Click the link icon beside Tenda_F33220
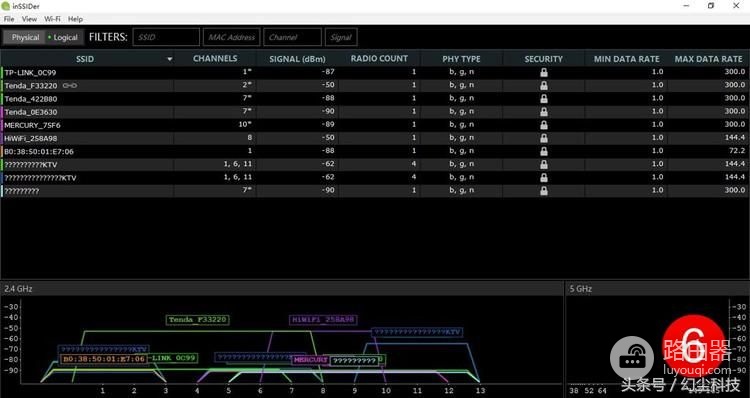The width and height of the screenshot is (750, 398). (70, 86)
